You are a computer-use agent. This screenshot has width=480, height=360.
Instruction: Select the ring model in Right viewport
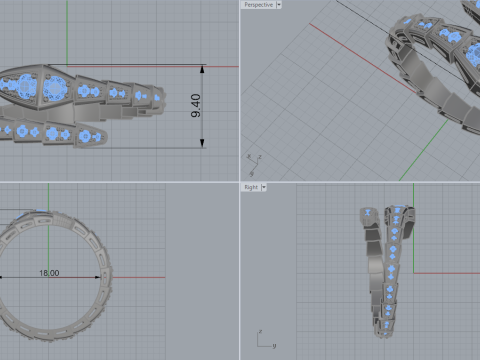(x=387, y=271)
